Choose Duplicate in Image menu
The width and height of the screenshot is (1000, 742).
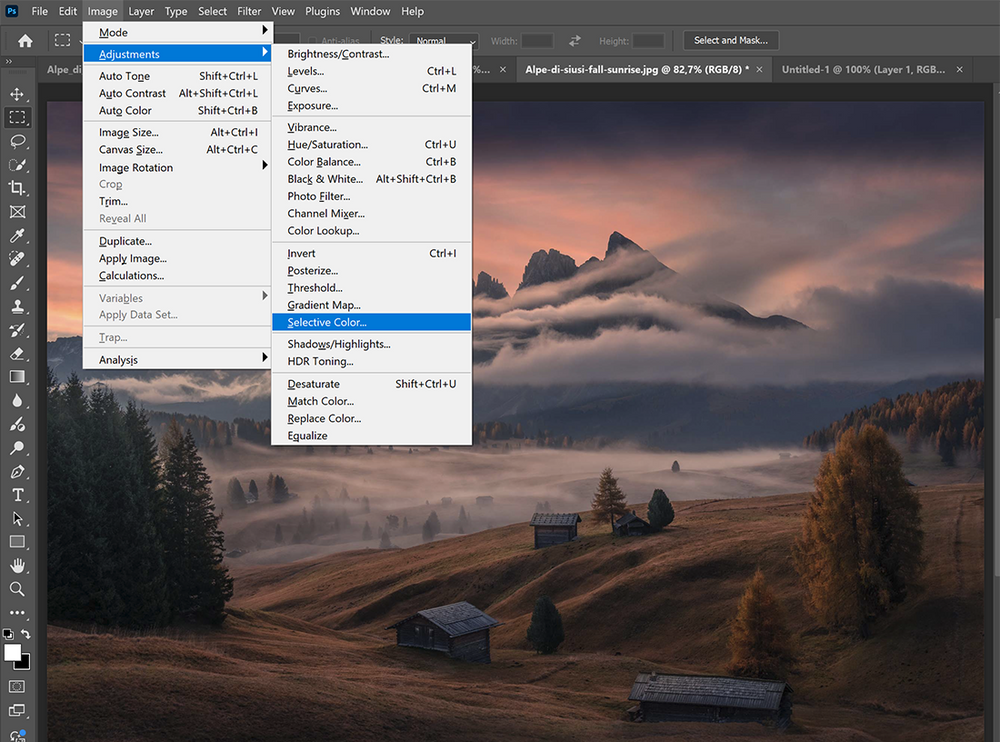click(x=178, y=241)
